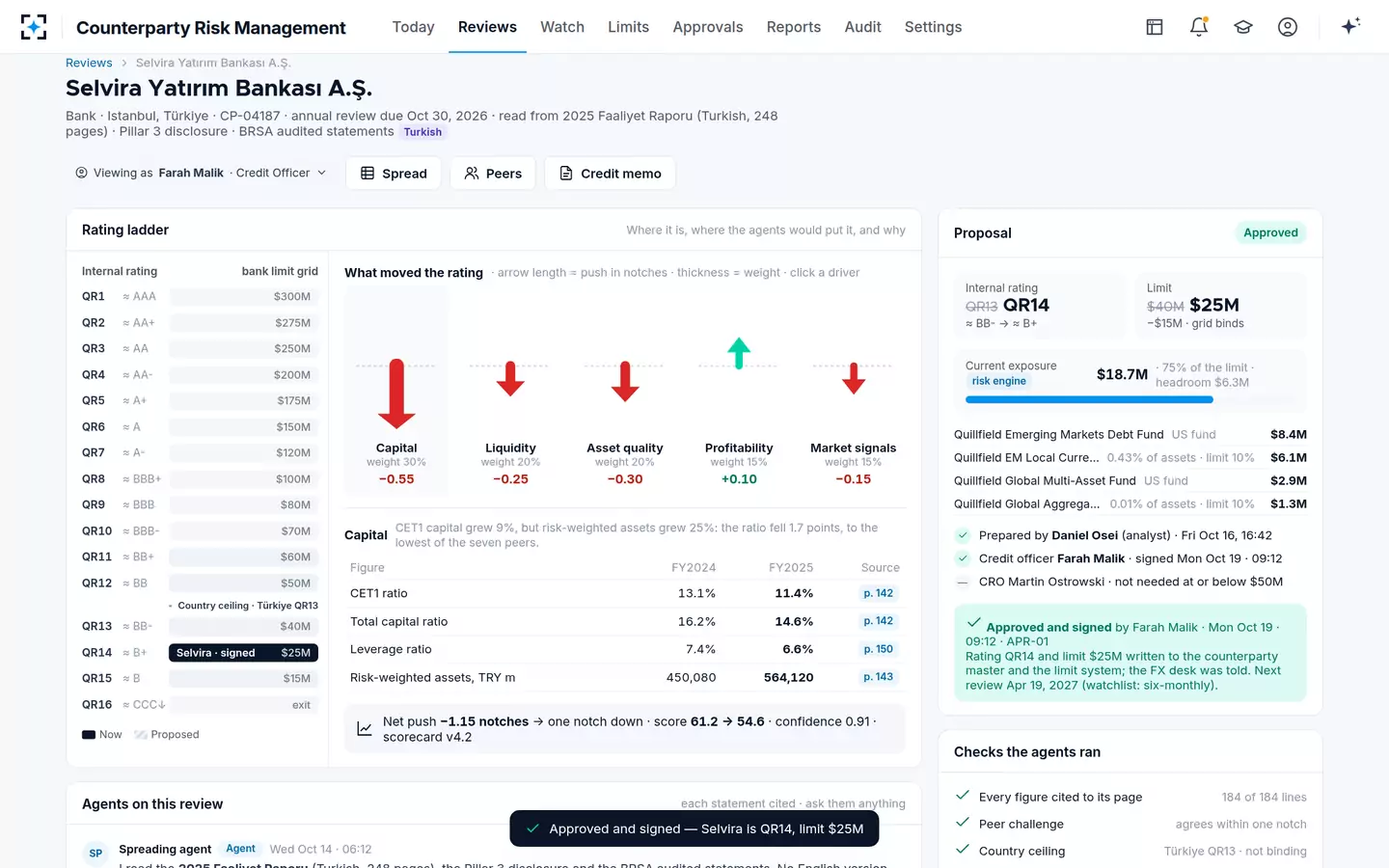
Task: Open the Audit tab
Action: [x=862, y=27]
